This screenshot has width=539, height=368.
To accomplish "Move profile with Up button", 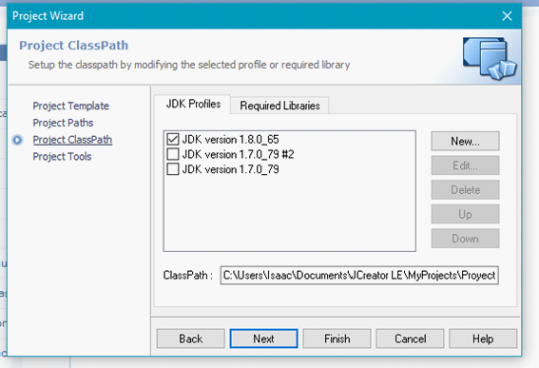I will [x=465, y=214].
